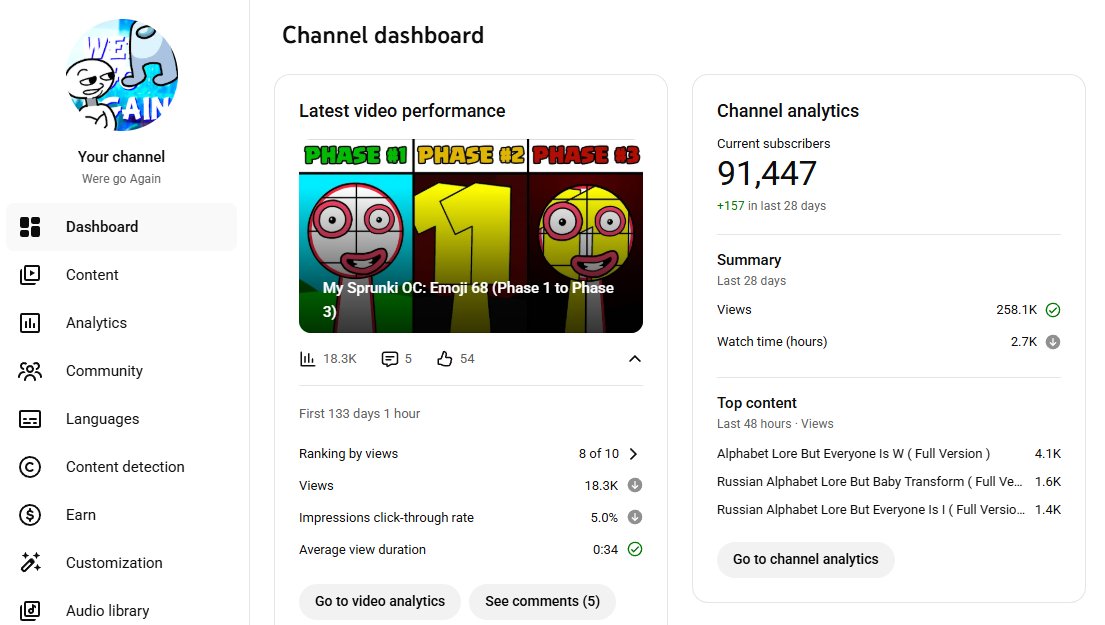Click the Customization magic wand icon

click(x=30, y=562)
